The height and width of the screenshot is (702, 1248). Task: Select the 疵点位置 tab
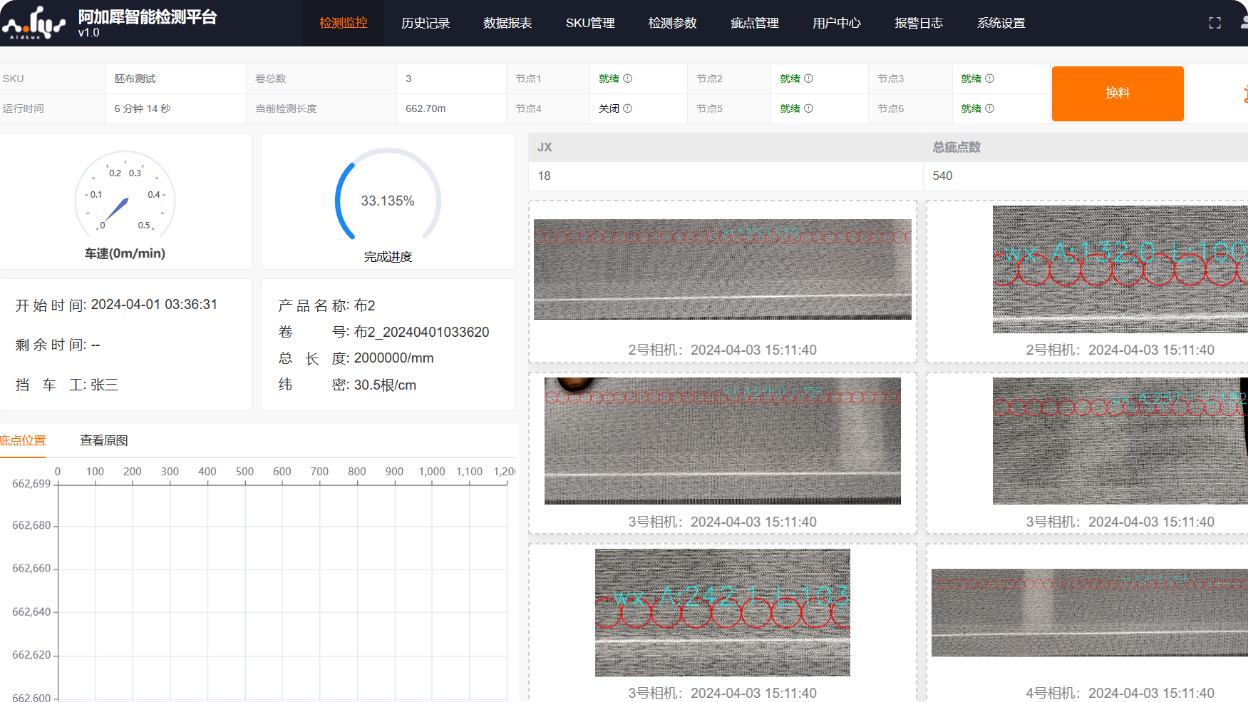point(22,440)
